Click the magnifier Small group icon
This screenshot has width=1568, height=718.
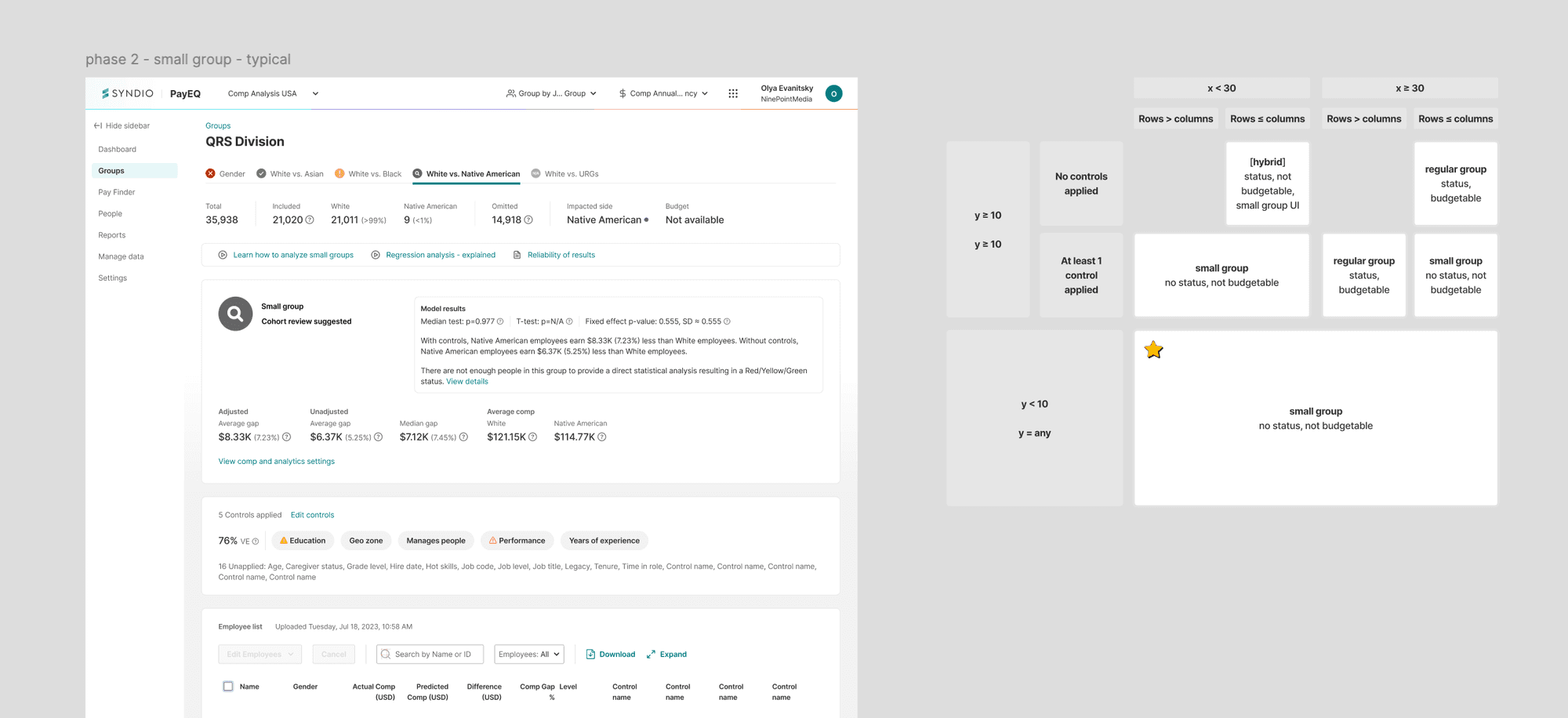235,314
